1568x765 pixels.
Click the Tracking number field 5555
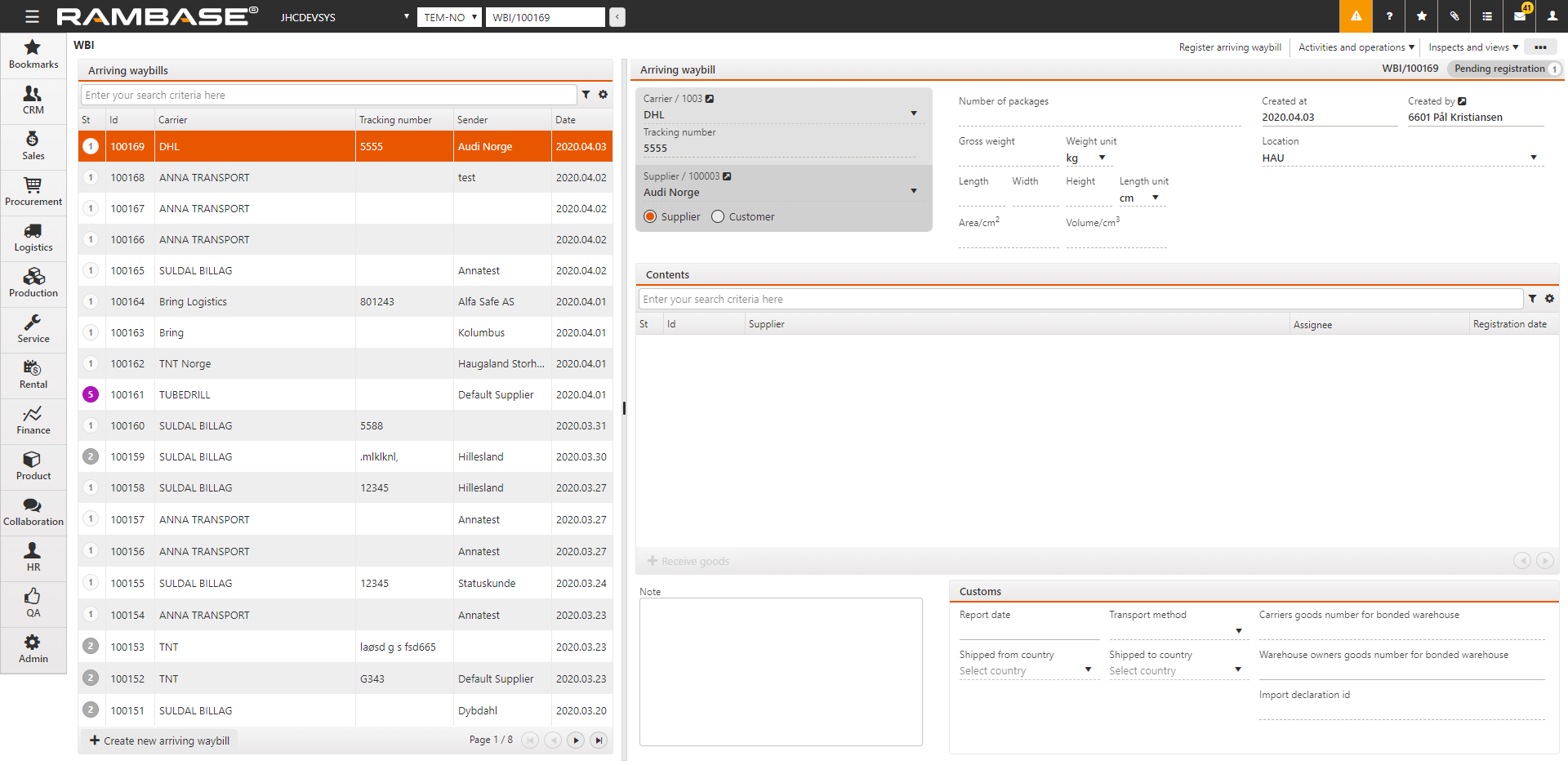[779, 148]
